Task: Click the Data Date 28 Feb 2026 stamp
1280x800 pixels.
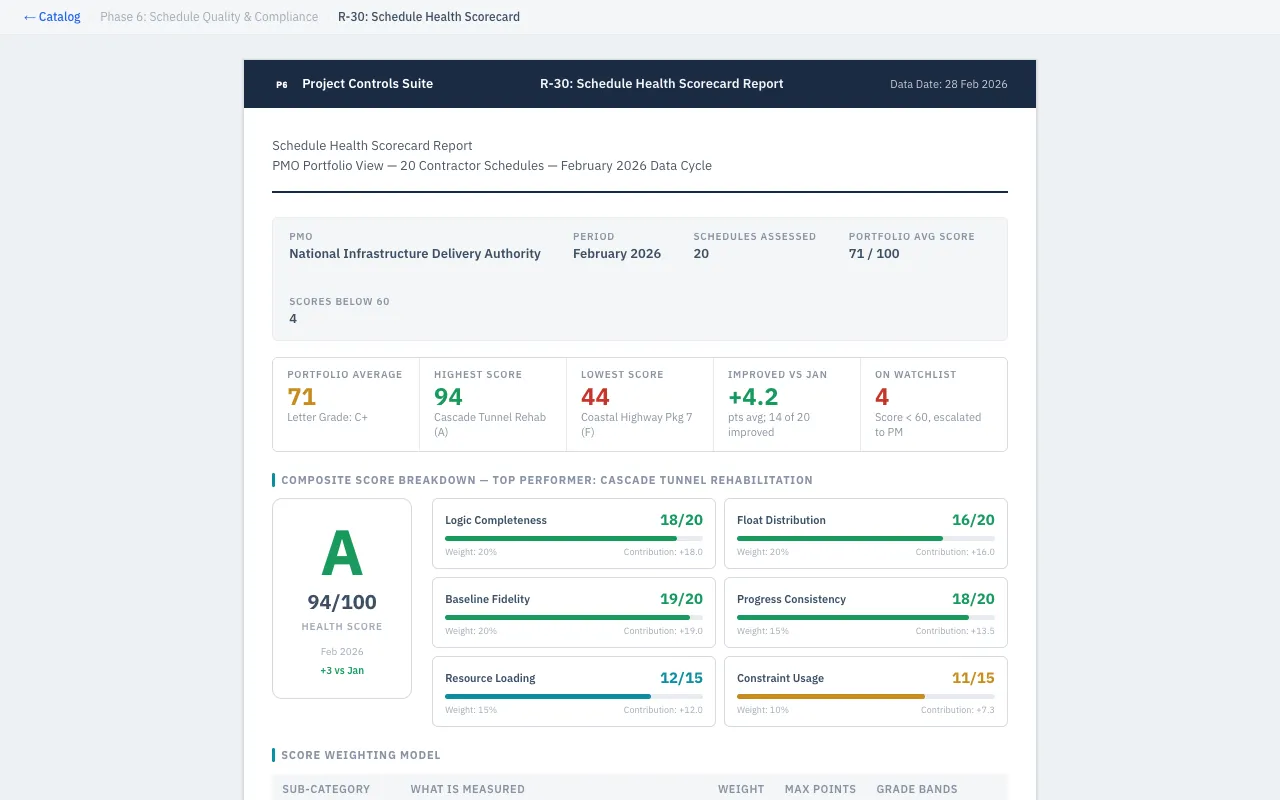Action: 948,84
